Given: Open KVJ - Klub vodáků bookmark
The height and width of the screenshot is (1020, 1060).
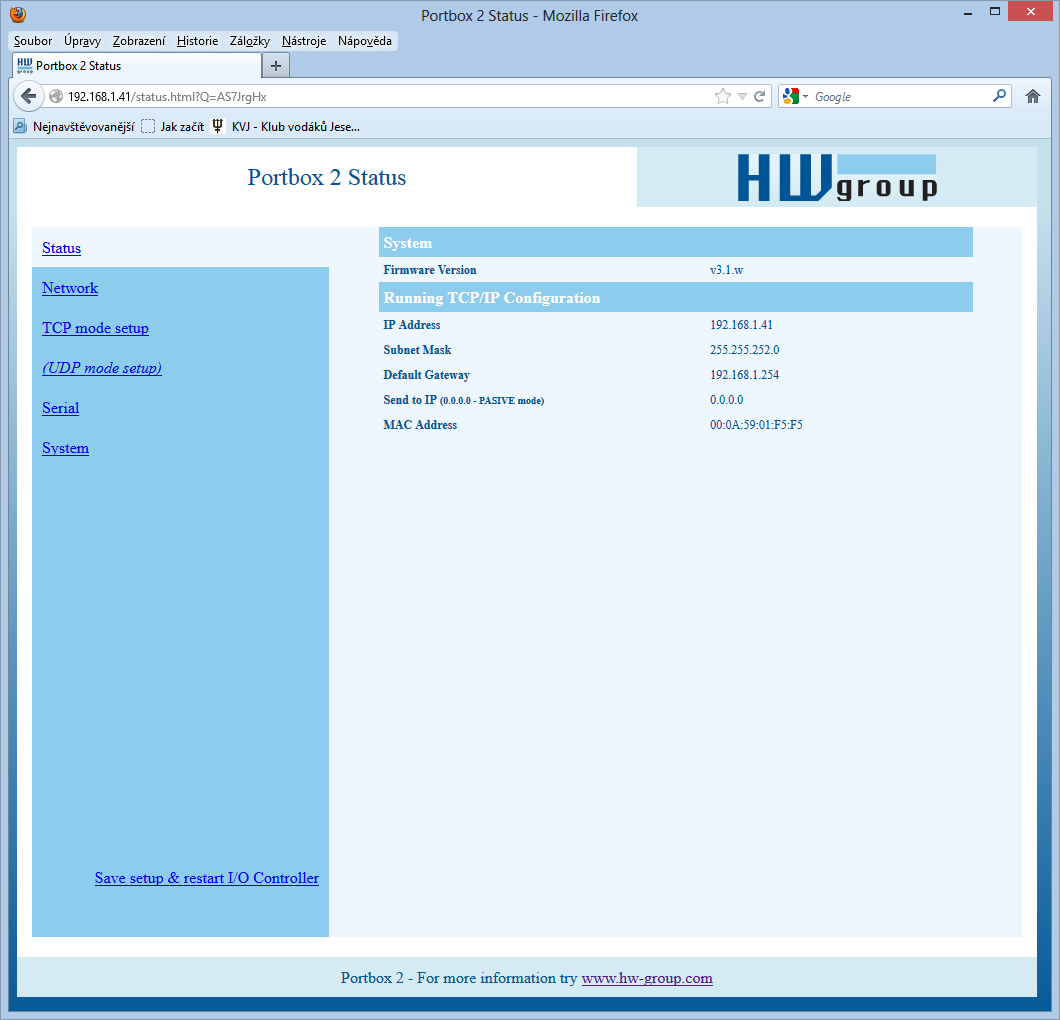Looking at the screenshot, I should pos(287,126).
